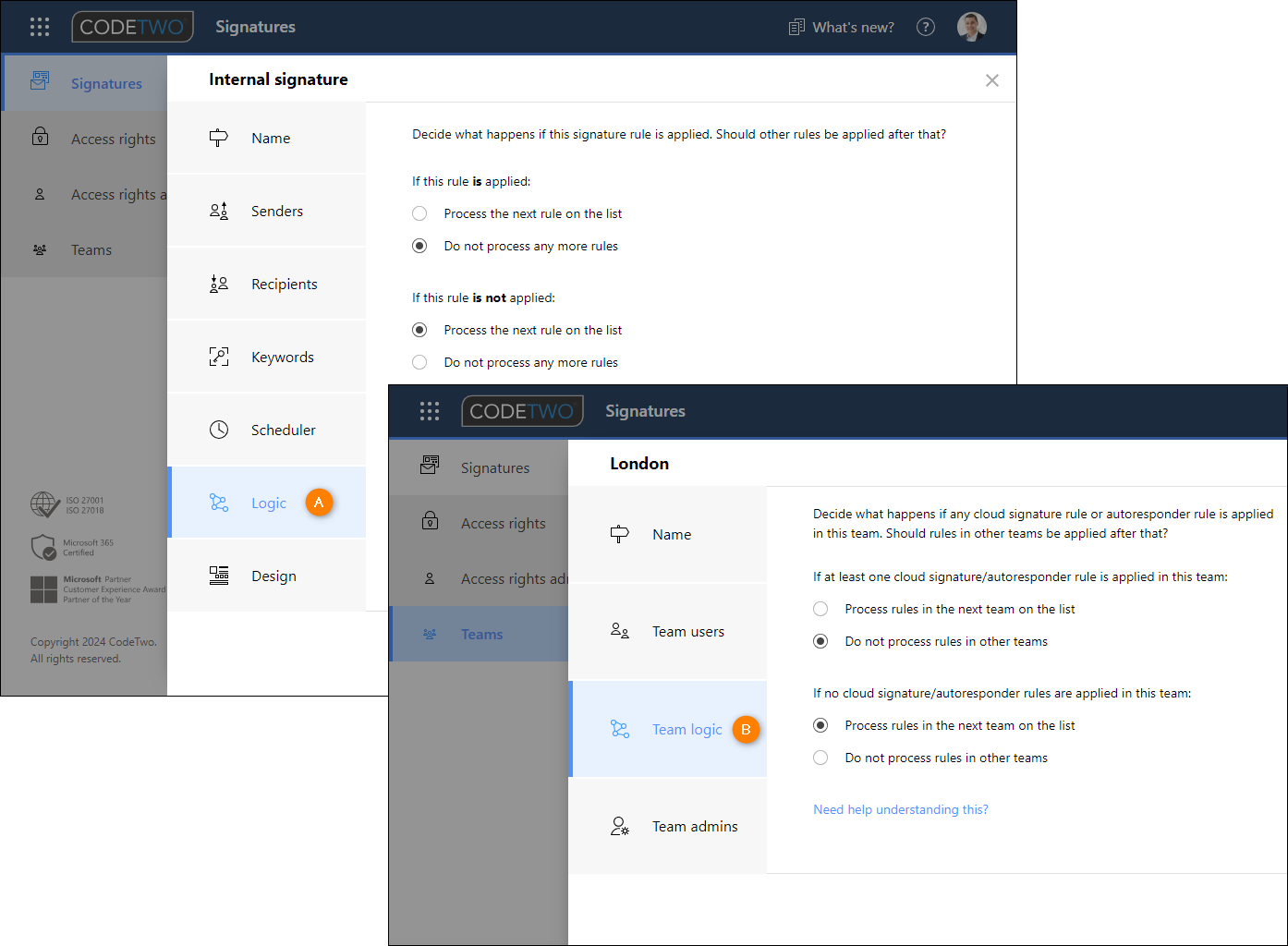Click the Signatures icon in the London window sidebar
This screenshot has width=1288, height=946.
pyautogui.click(x=430, y=466)
